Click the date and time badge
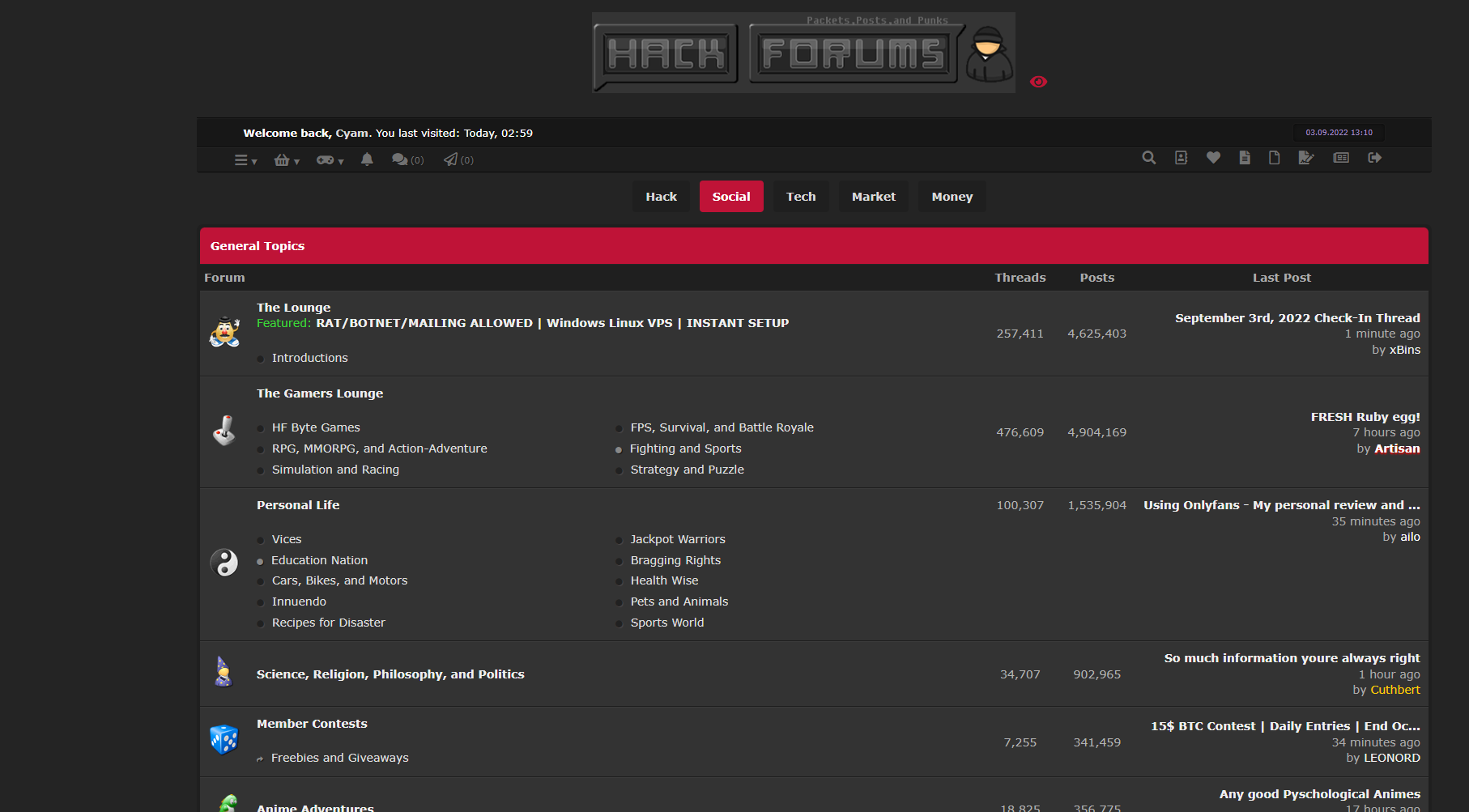Screen dimensions: 1469x812 pos(1339,133)
